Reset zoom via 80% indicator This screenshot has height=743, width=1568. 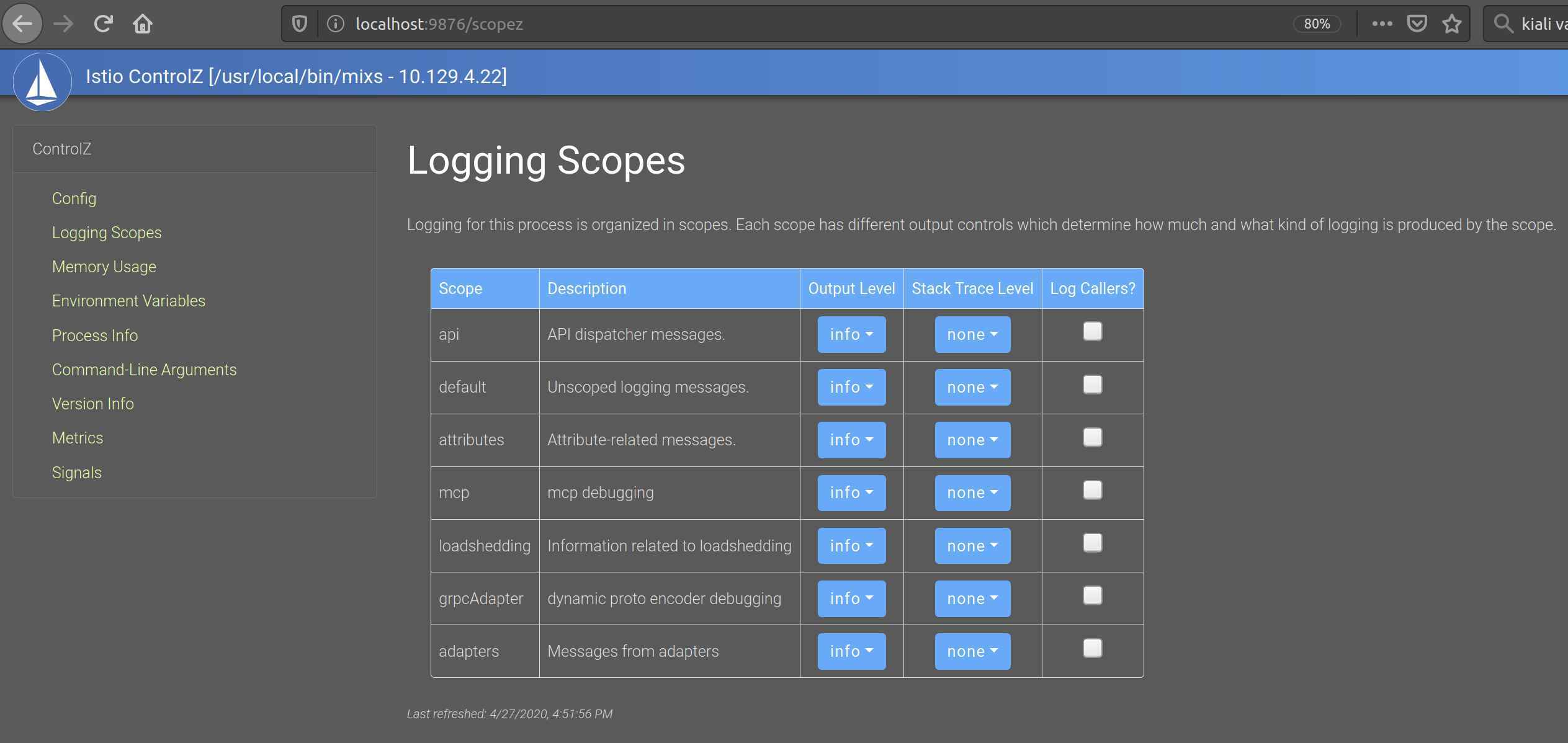click(x=1316, y=24)
